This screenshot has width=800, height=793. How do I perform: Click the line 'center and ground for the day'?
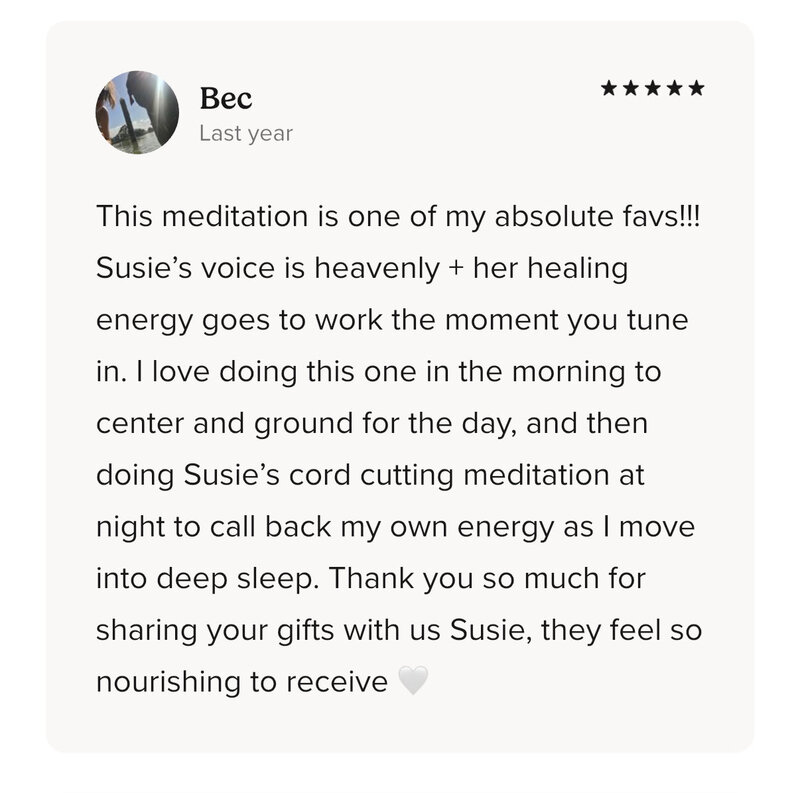[304, 424]
